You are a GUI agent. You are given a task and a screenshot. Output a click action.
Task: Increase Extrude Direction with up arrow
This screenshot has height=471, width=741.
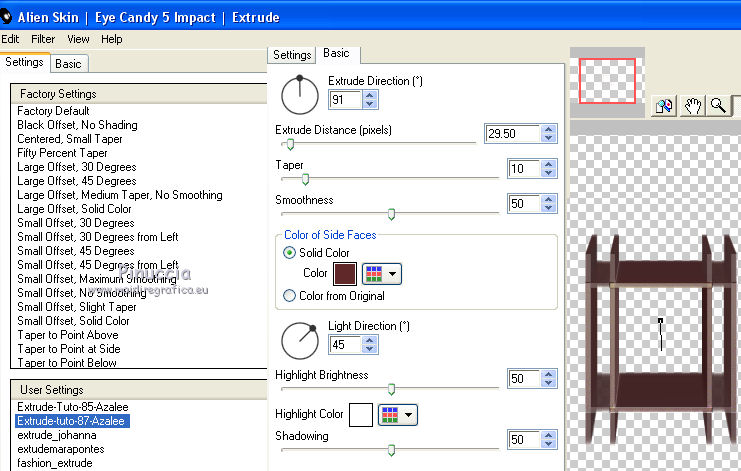(370, 95)
